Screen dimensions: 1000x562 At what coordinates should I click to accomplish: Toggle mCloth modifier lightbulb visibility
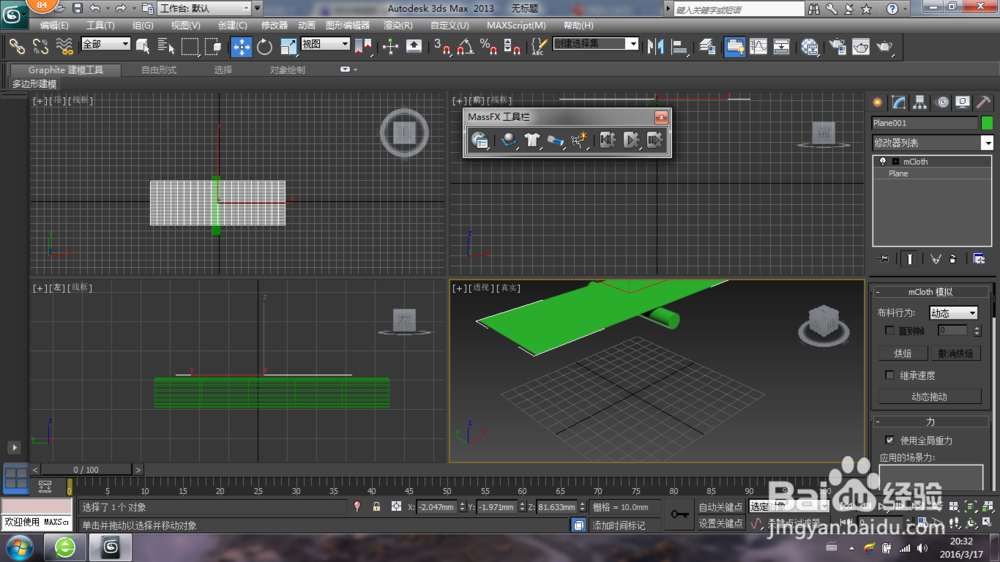(x=883, y=161)
